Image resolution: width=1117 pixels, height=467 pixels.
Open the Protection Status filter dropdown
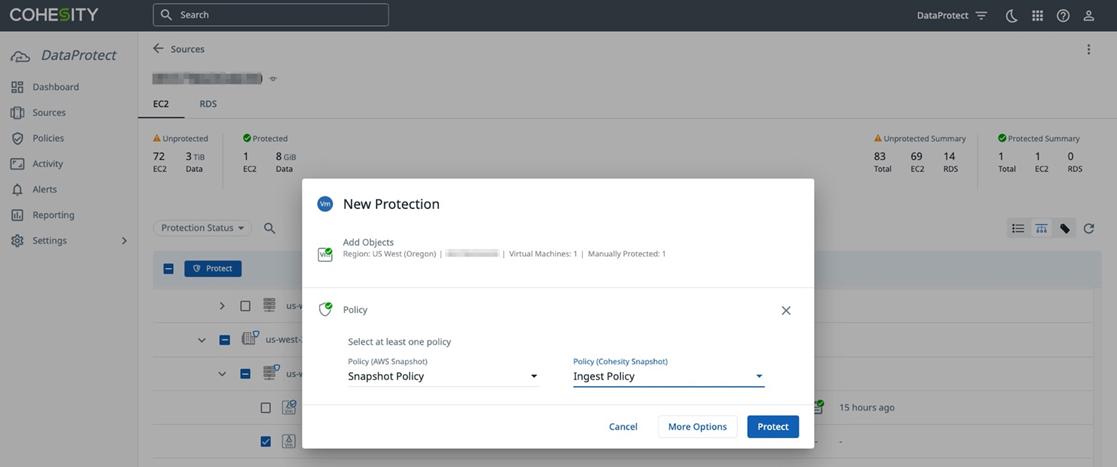(x=202, y=228)
